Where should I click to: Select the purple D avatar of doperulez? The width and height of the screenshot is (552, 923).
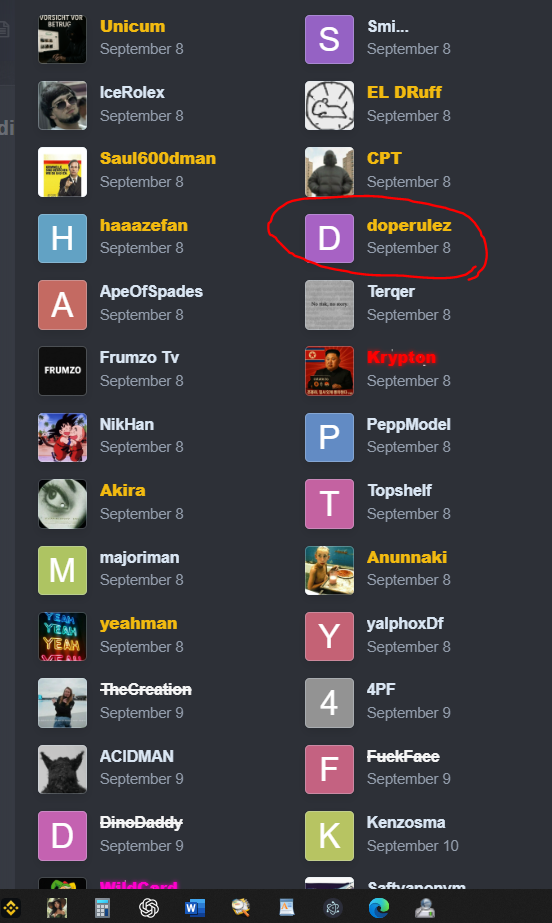pos(330,238)
